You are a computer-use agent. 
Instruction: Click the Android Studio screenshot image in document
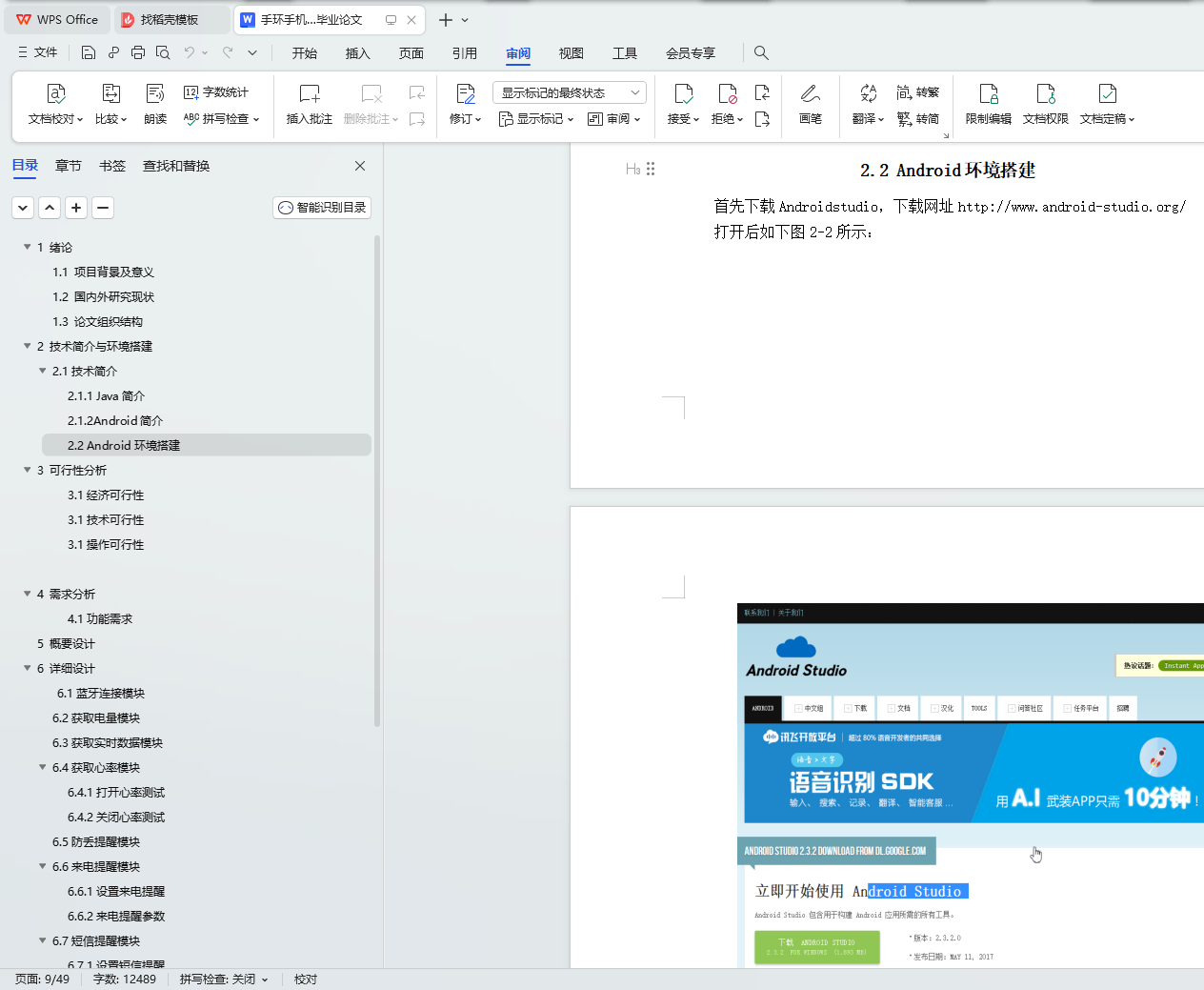tap(970, 785)
